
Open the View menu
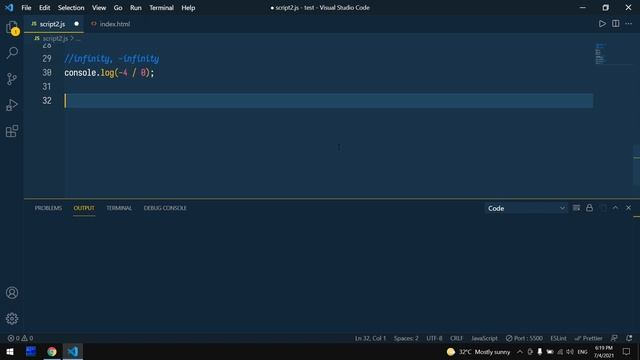99,8
